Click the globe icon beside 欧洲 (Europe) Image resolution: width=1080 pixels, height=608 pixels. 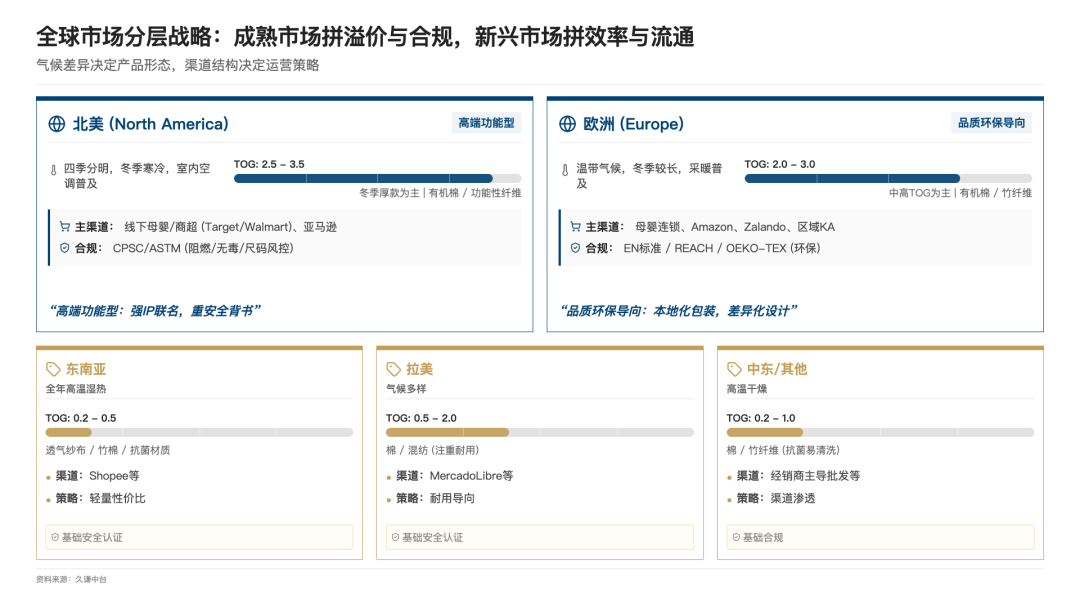point(566,124)
